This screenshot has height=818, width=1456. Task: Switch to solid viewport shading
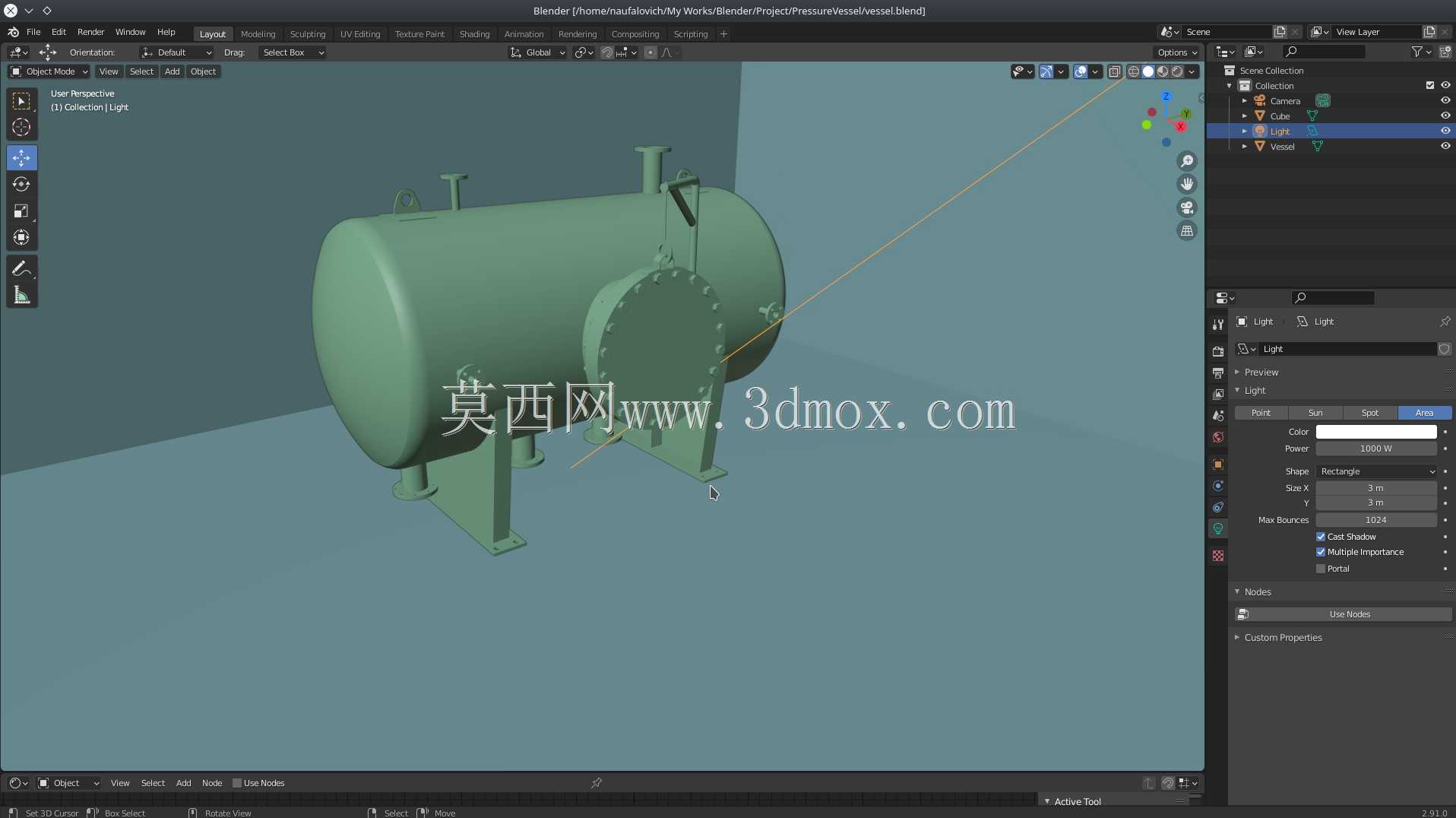1148,71
